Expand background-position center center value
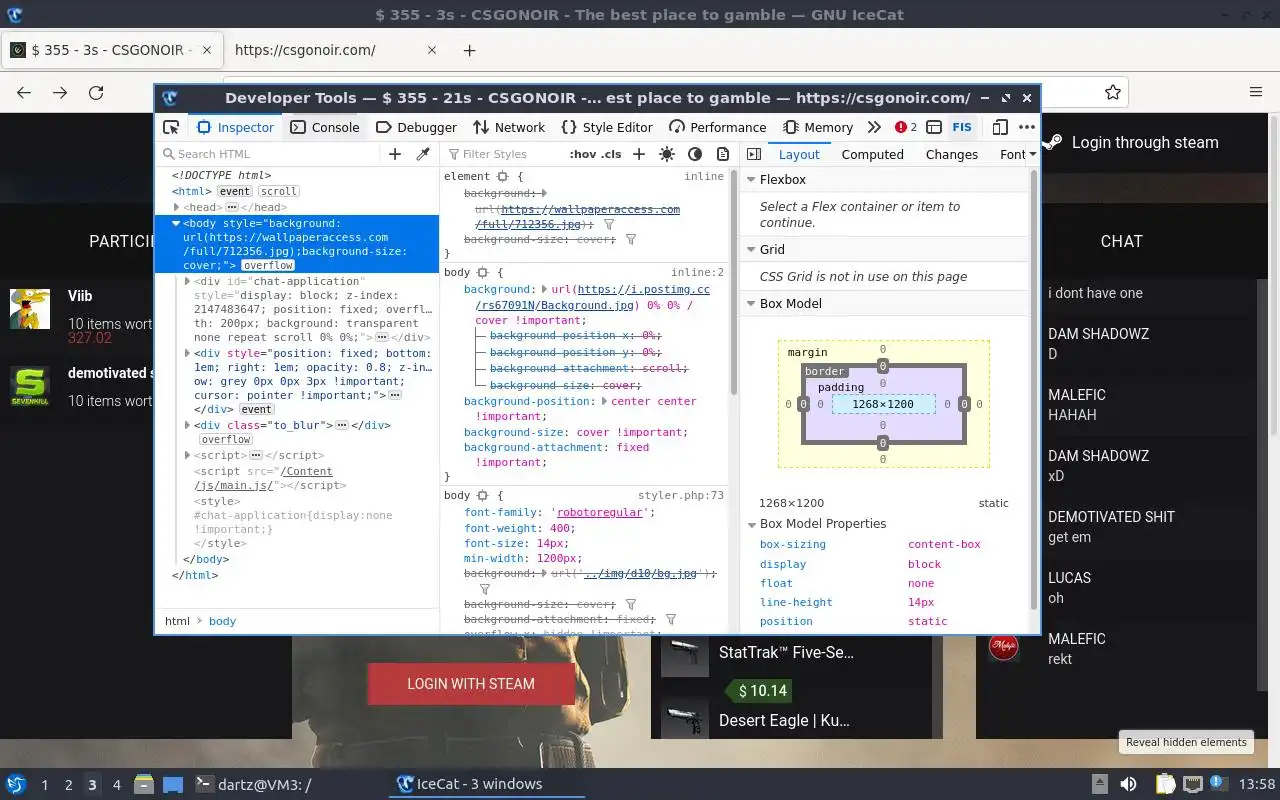 (604, 401)
